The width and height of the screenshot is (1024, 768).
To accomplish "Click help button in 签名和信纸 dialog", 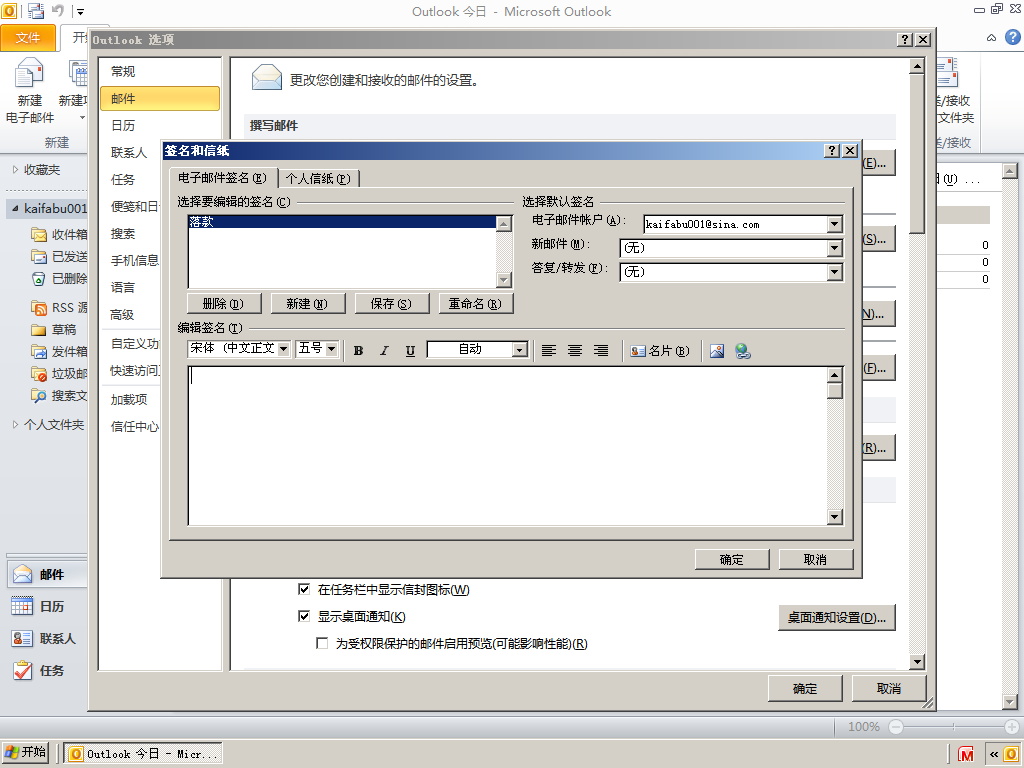I will (x=831, y=151).
